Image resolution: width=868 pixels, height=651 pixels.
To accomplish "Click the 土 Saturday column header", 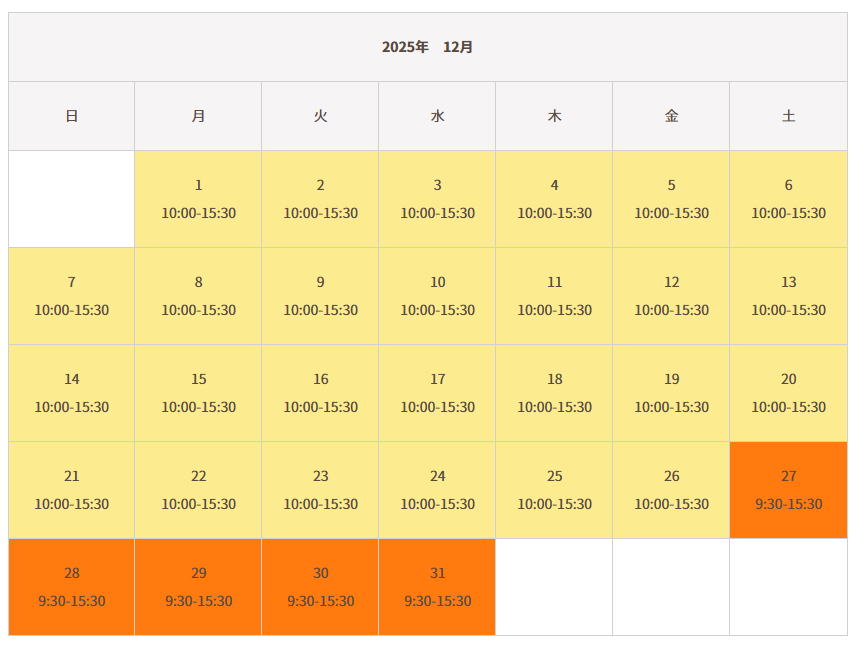I will (x=788, y=116).
